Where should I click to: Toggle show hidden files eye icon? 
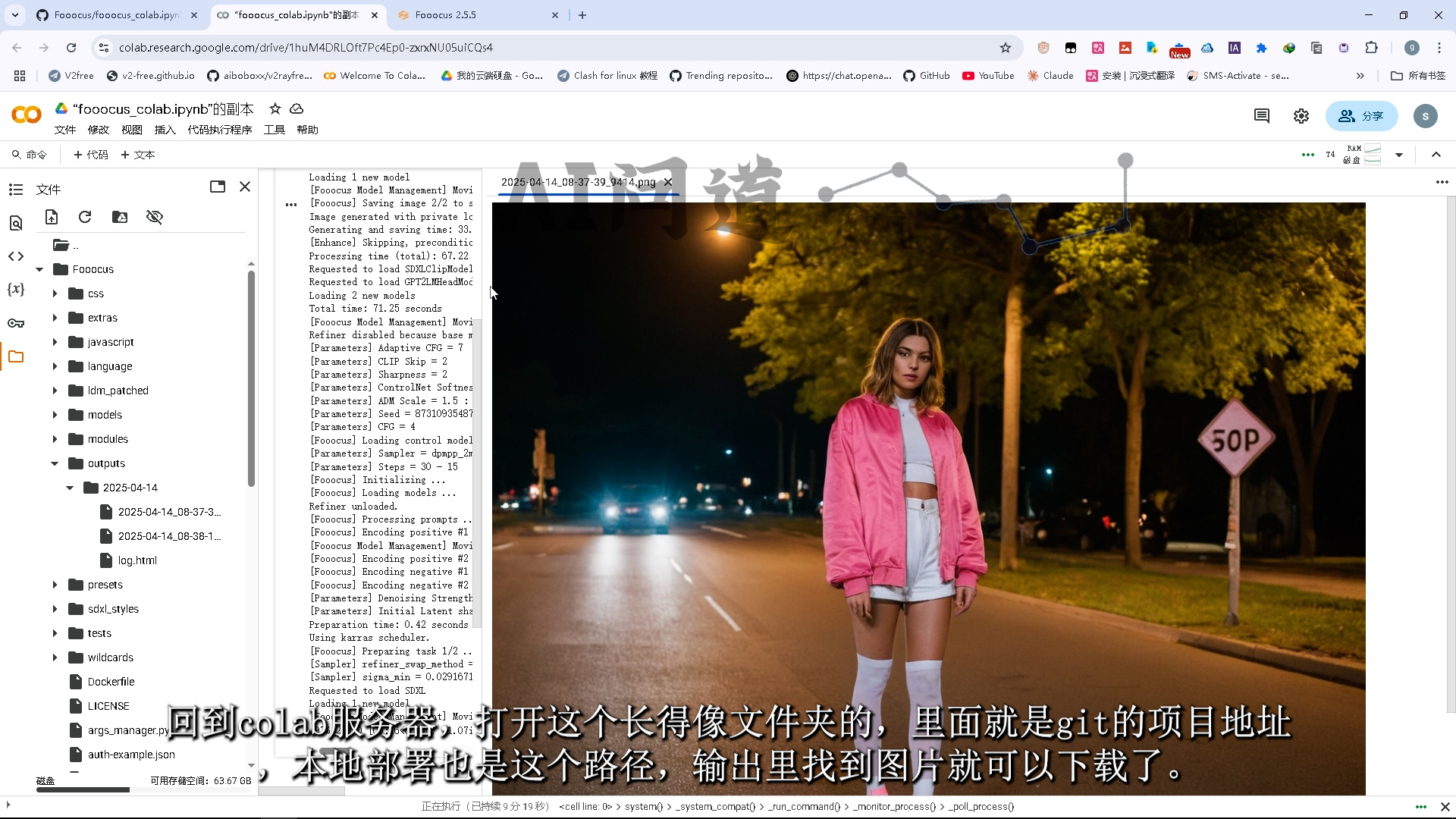155,218
